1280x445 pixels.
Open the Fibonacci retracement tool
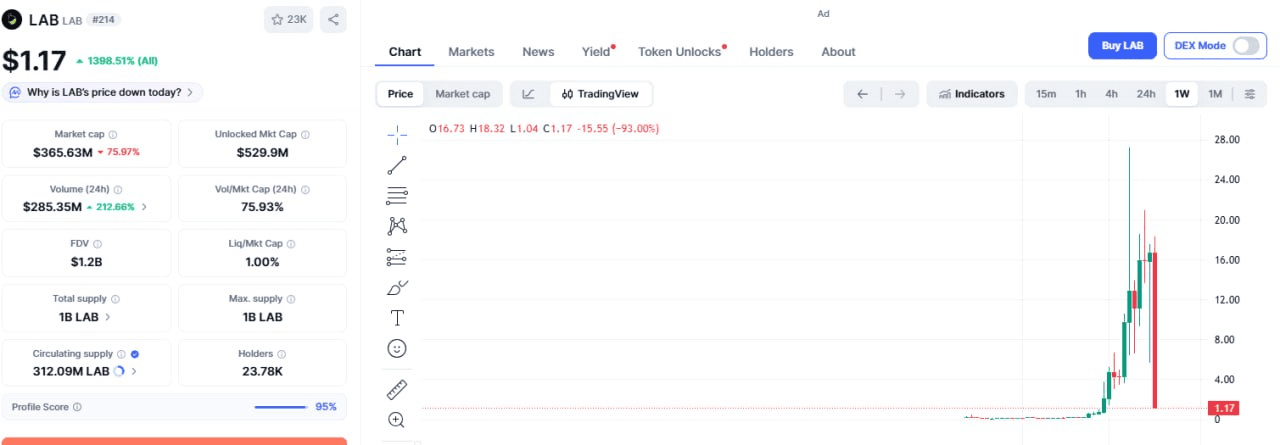point(397,195)
